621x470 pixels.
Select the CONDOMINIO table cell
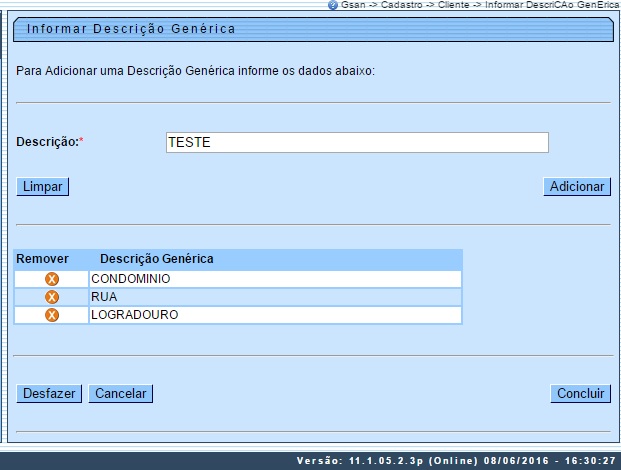[275, 279]
